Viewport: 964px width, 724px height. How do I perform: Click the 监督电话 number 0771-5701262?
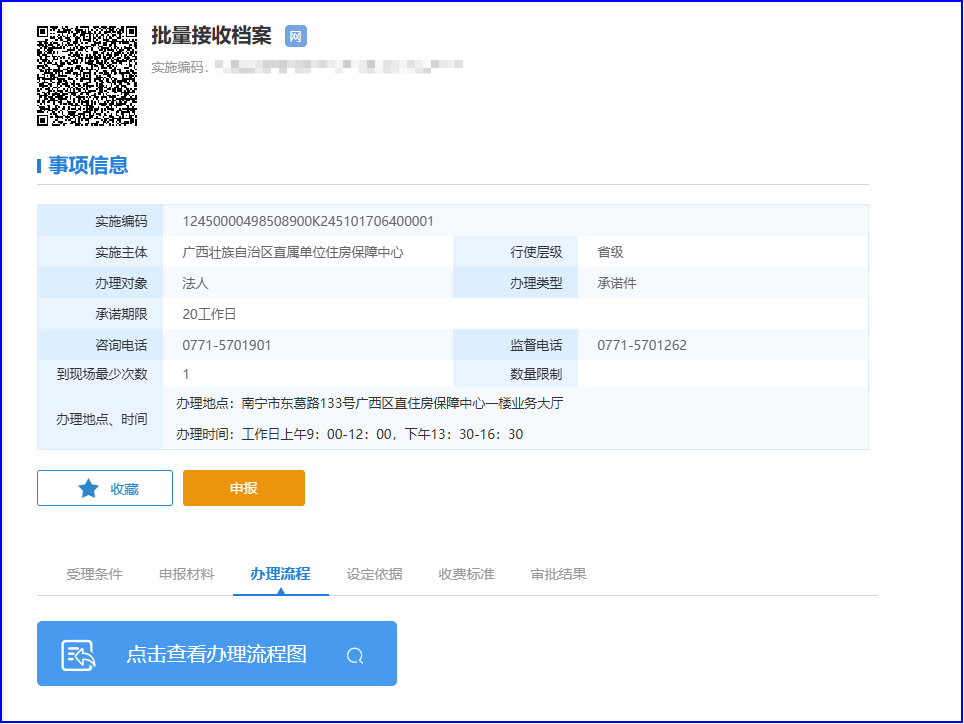pos(641,345)
